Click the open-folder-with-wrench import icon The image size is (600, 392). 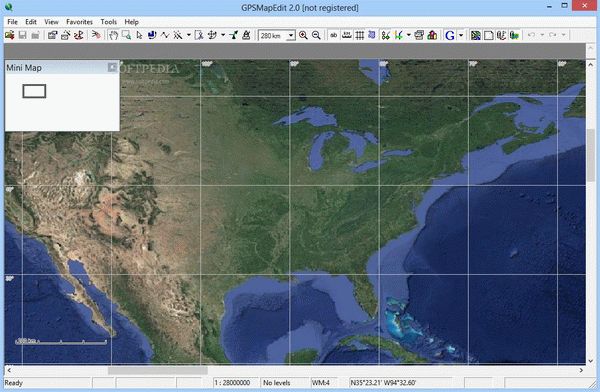[x=65, y=36]
